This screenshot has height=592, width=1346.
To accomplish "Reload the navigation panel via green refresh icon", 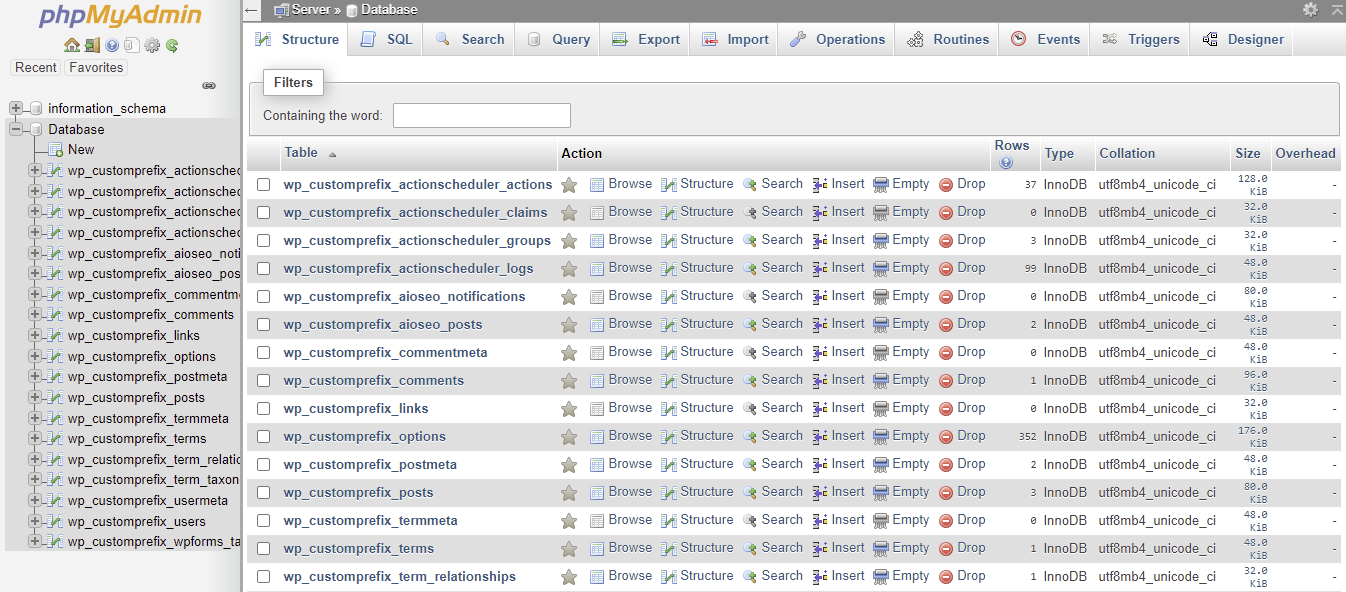I will [171, 45].
